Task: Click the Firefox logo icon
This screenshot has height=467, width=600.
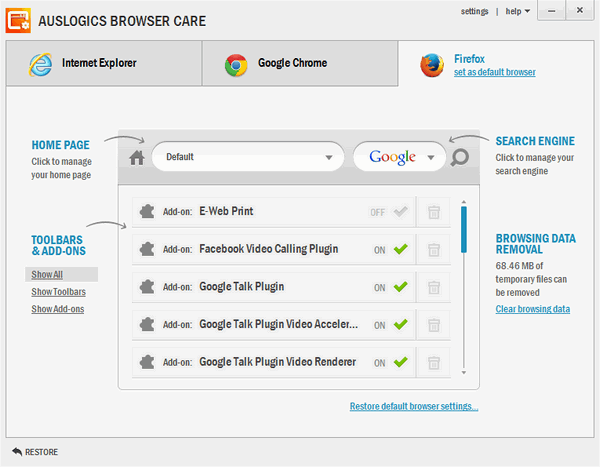Action: 432,65
